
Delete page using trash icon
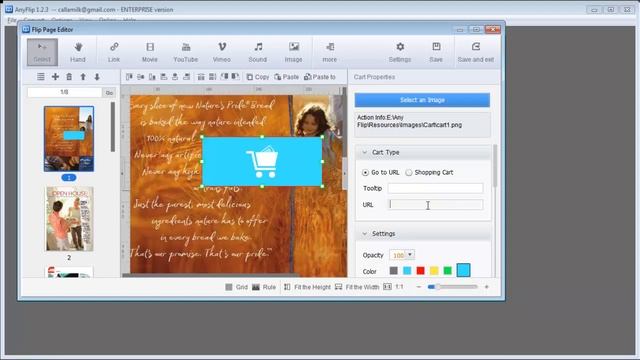69,77
